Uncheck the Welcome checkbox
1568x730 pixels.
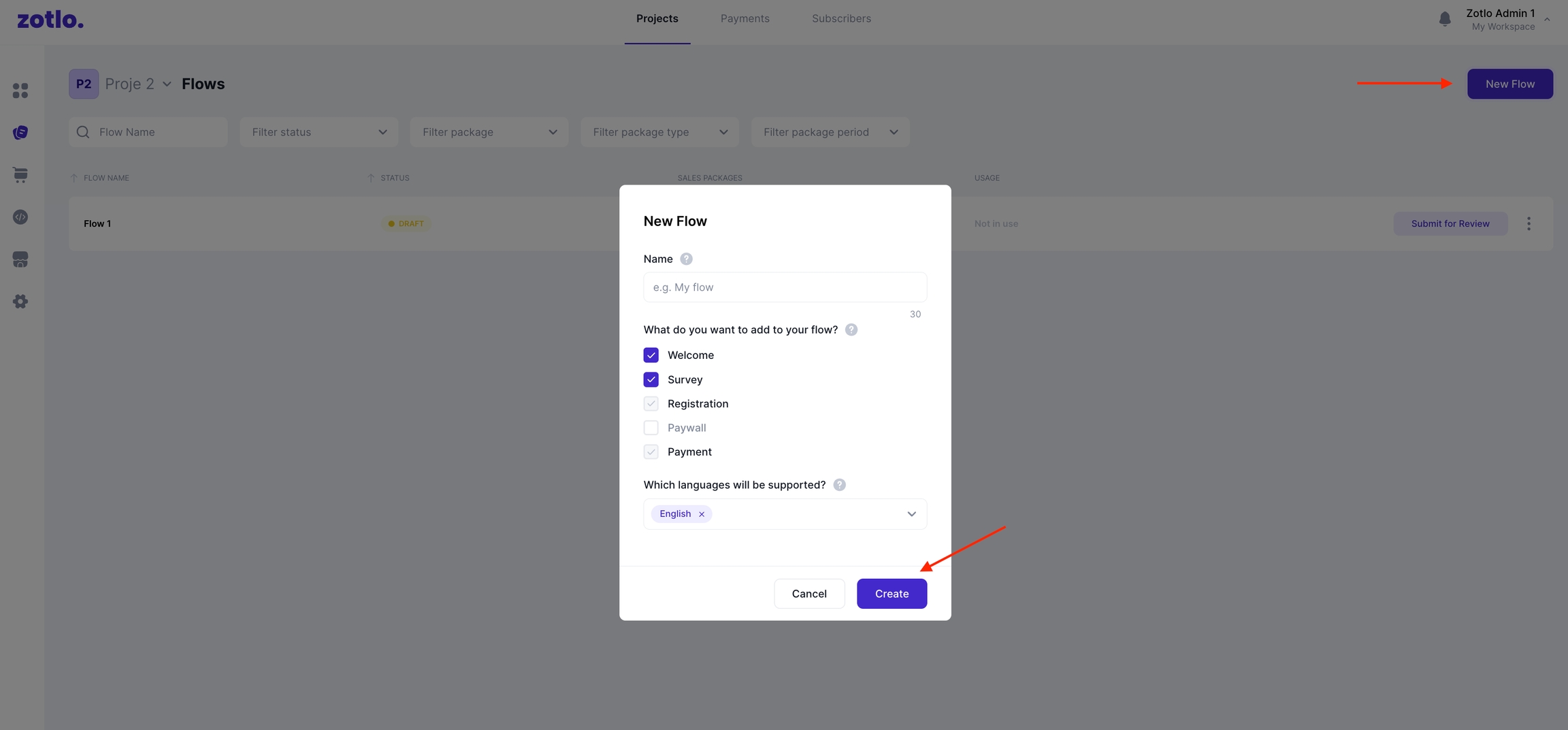click(651, 355)
